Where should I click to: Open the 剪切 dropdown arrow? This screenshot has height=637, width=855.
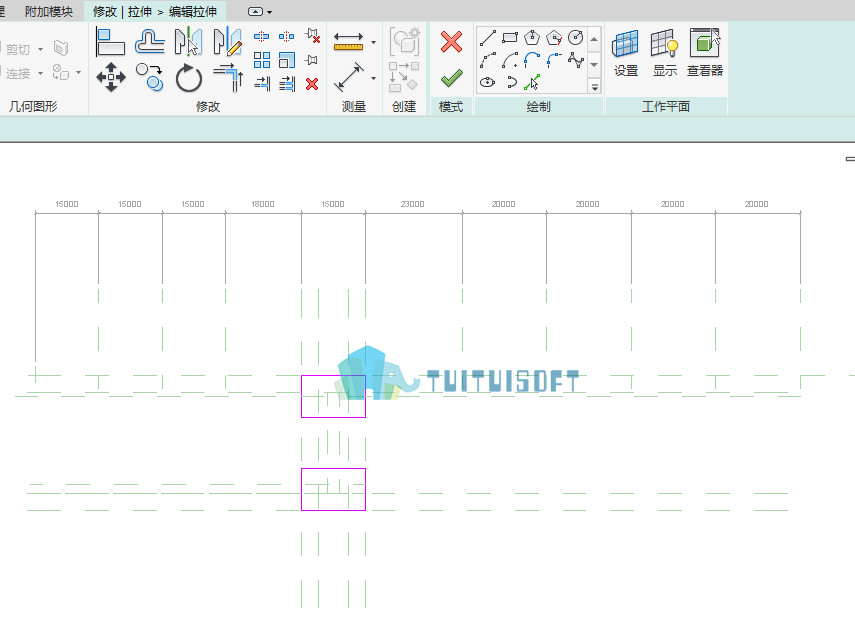40,49
